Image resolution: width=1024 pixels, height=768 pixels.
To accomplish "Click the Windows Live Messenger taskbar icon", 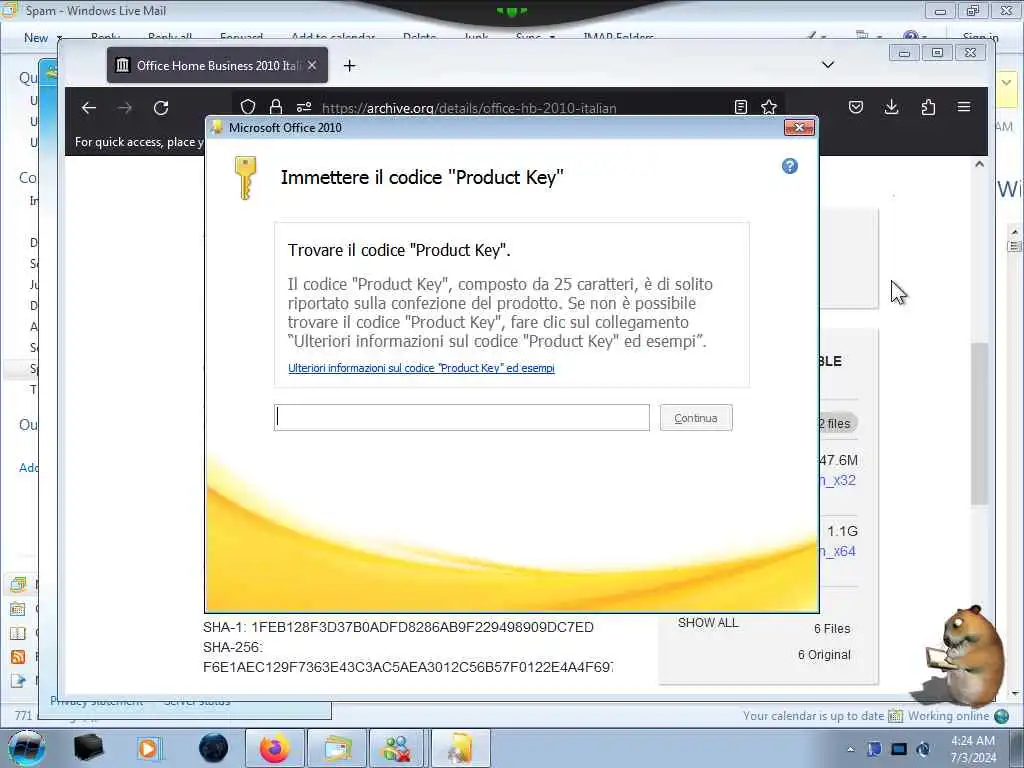I will pos(397,748).
